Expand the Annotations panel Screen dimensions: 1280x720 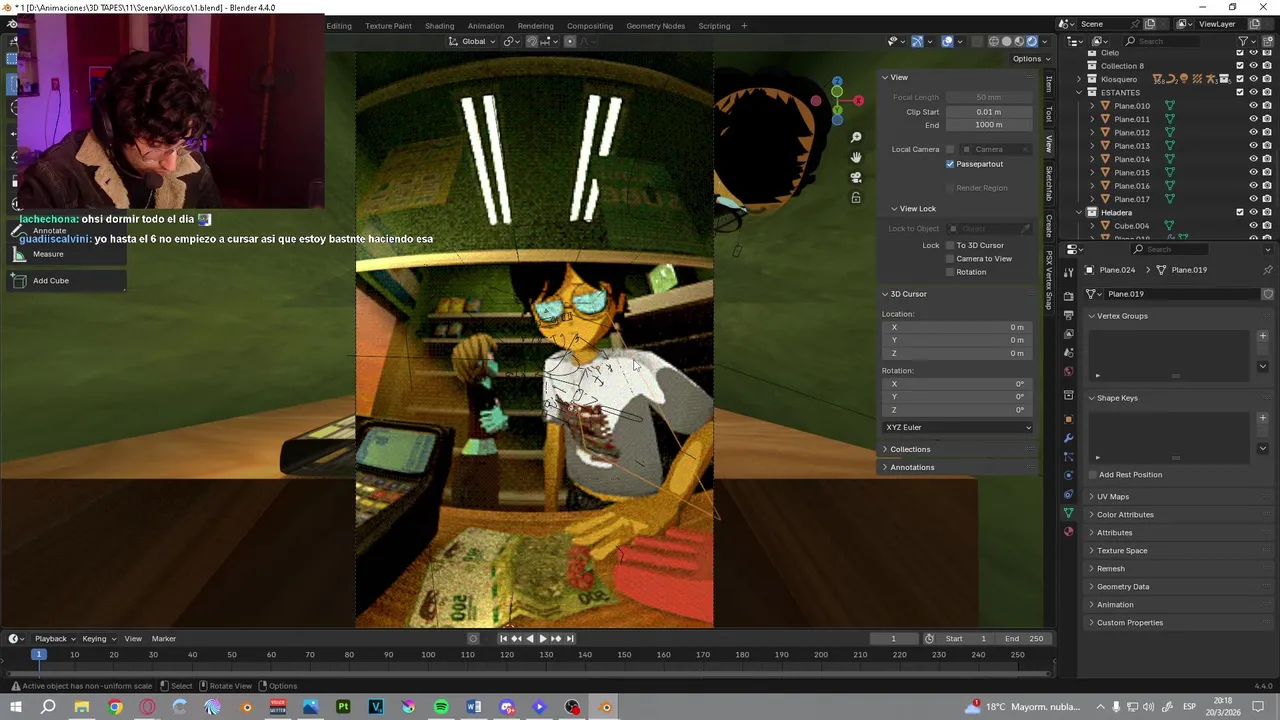pos(912,467)
